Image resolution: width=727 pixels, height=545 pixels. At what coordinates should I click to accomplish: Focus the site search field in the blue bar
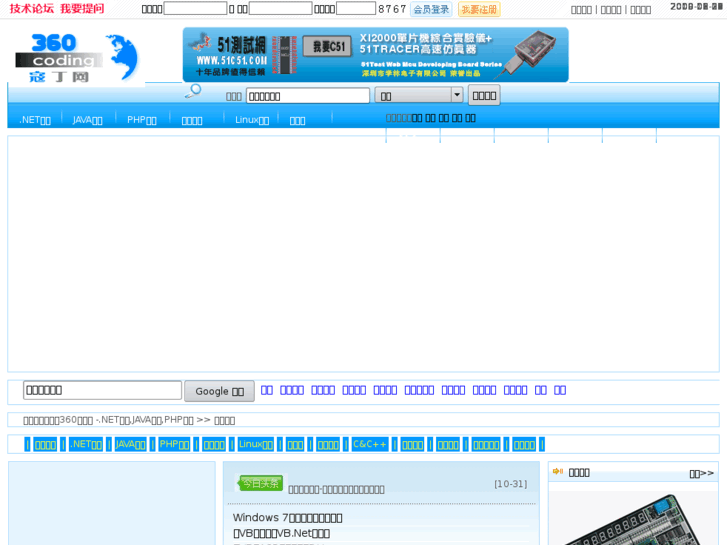tap(308, 96)
